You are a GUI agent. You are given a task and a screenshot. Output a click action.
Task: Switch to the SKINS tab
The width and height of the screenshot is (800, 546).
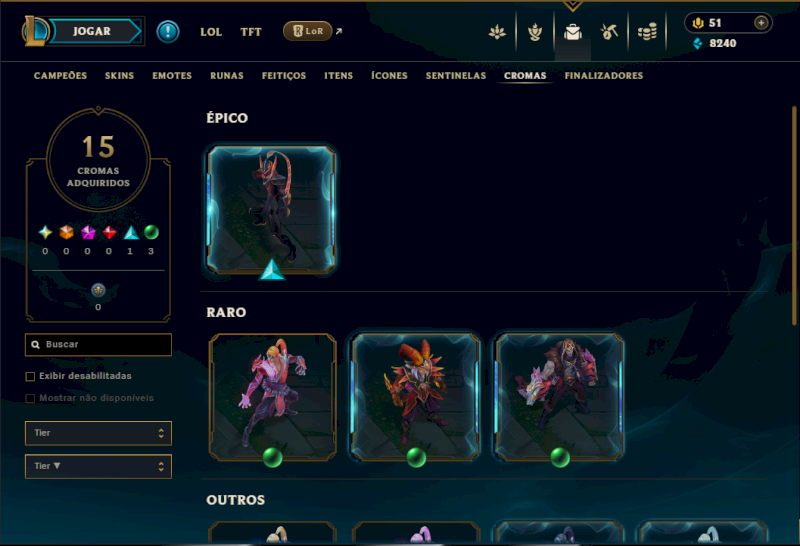119,76
